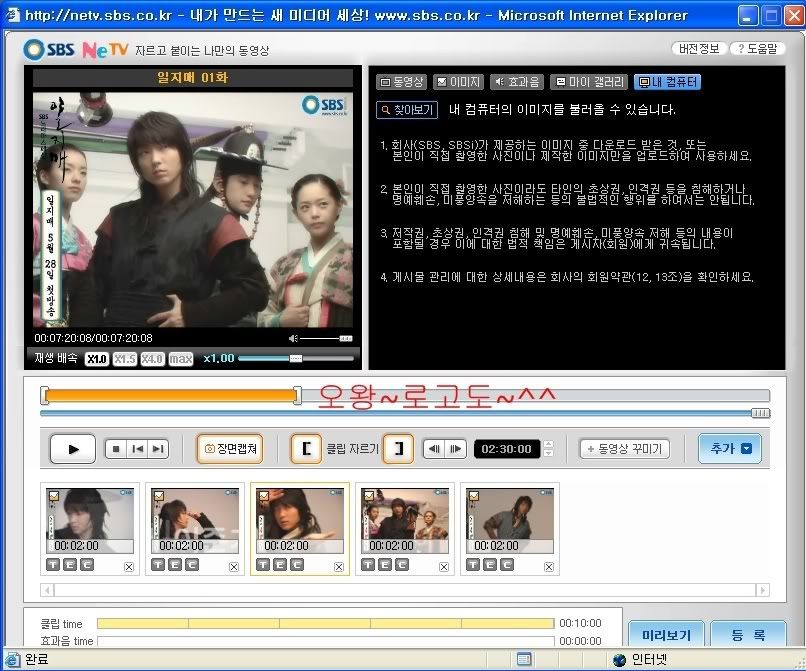Click the C icon on the first clip
Screen dimensions: 806x671
pyautogui.click(x=87, y=565)
